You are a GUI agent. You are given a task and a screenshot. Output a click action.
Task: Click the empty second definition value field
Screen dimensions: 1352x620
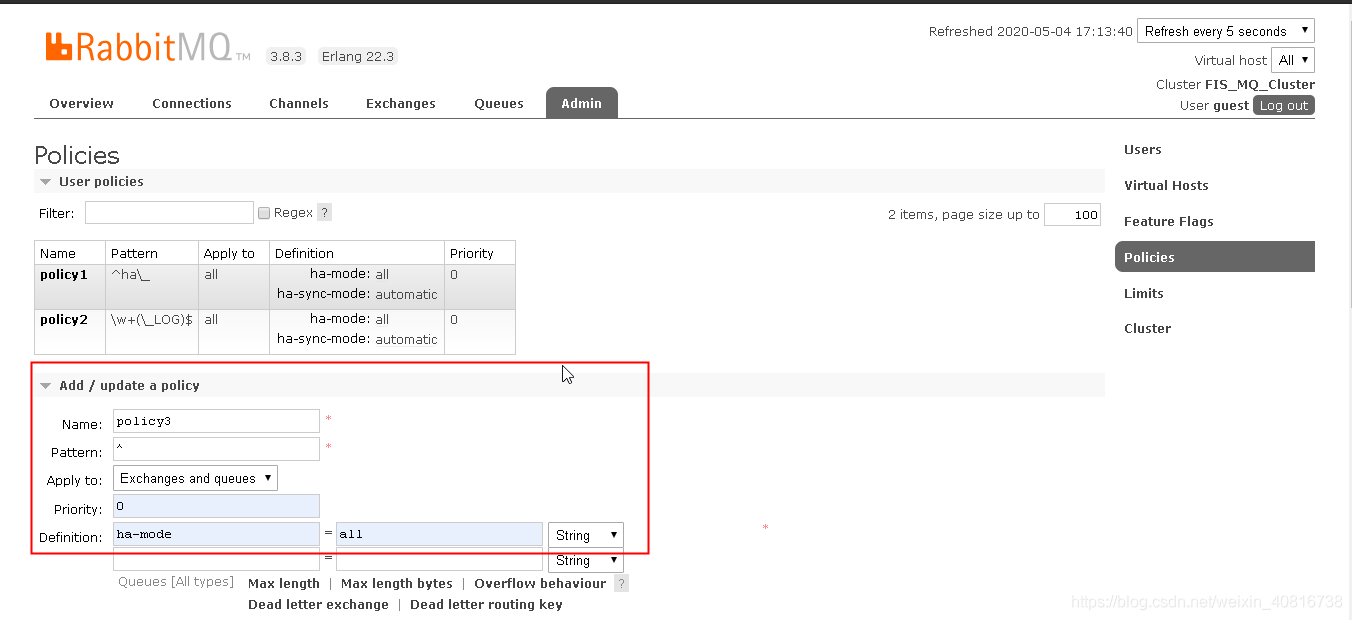(439, 559)
